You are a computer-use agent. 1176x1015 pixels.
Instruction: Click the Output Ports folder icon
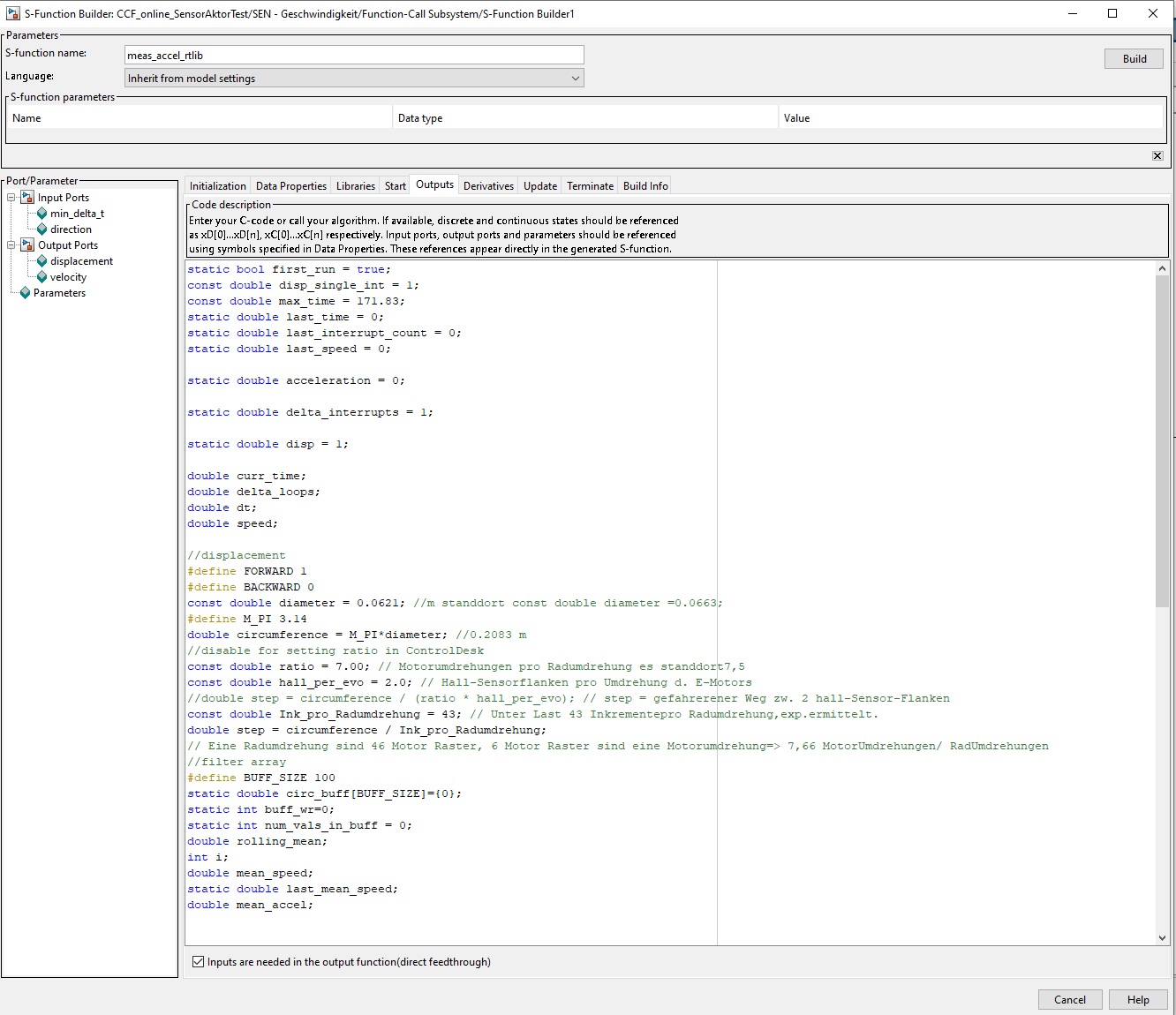[x=27, y=245]
